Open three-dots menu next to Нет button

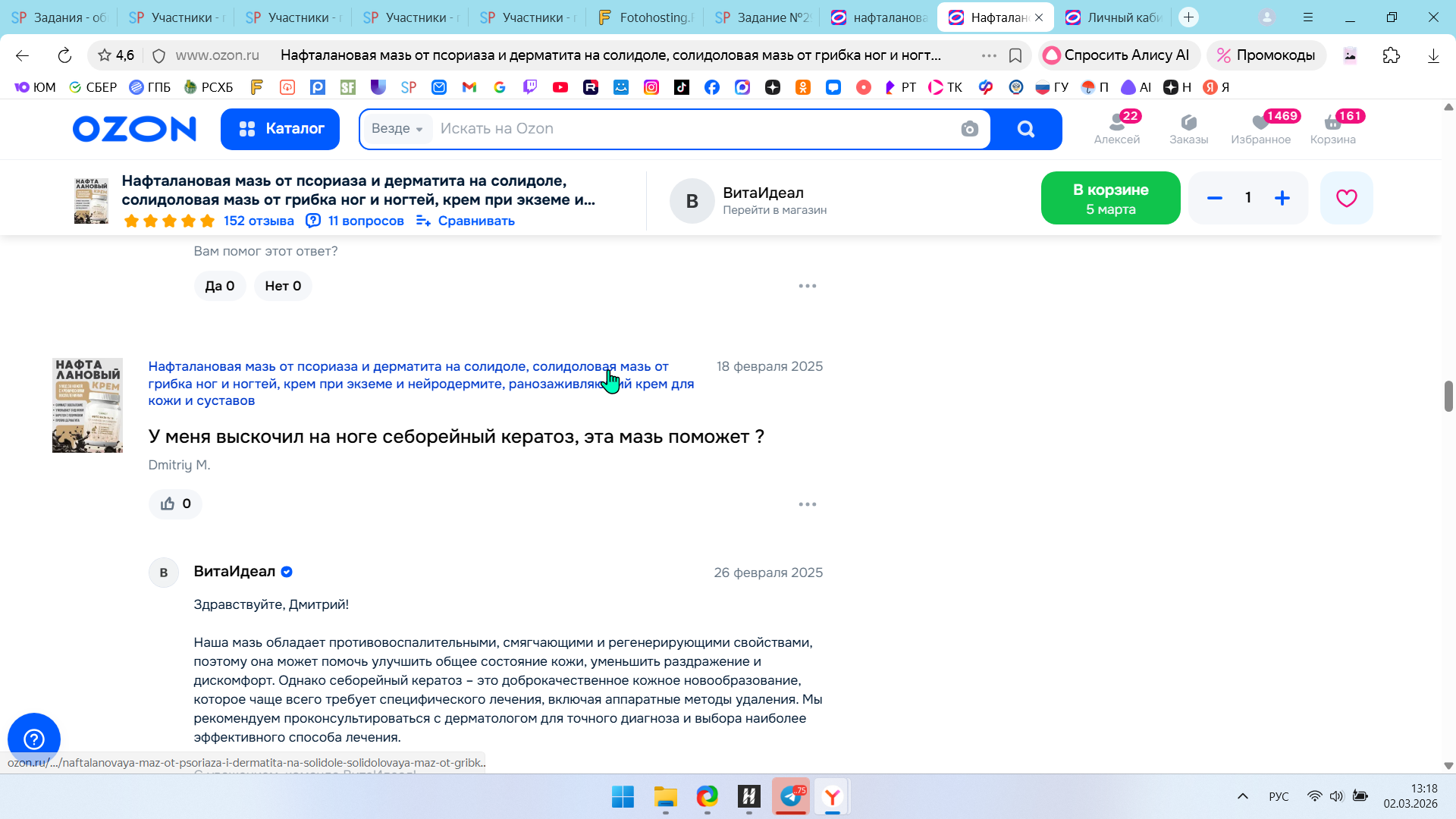807,286
